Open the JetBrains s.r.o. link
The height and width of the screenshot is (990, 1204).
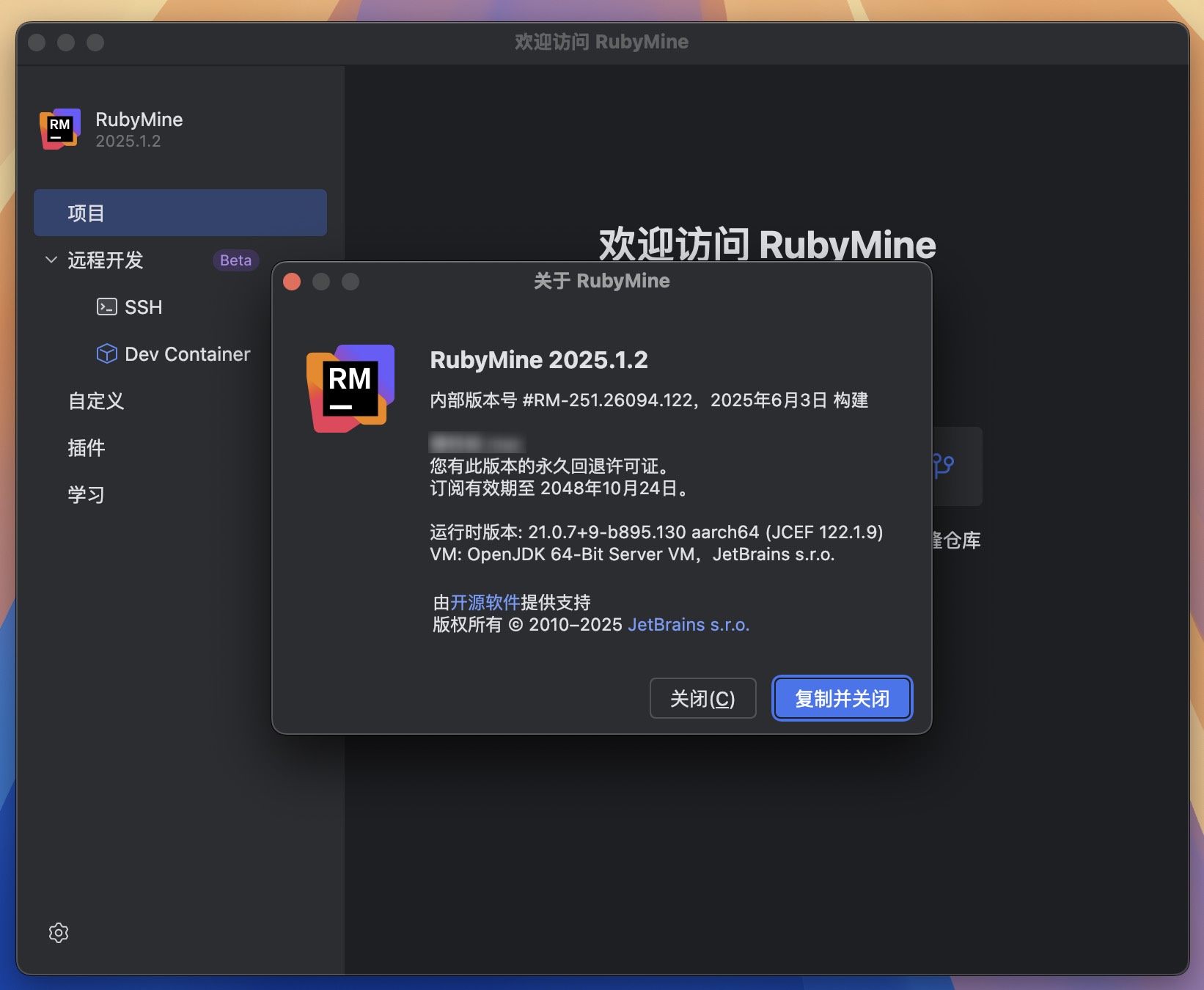tap(688, 624)
